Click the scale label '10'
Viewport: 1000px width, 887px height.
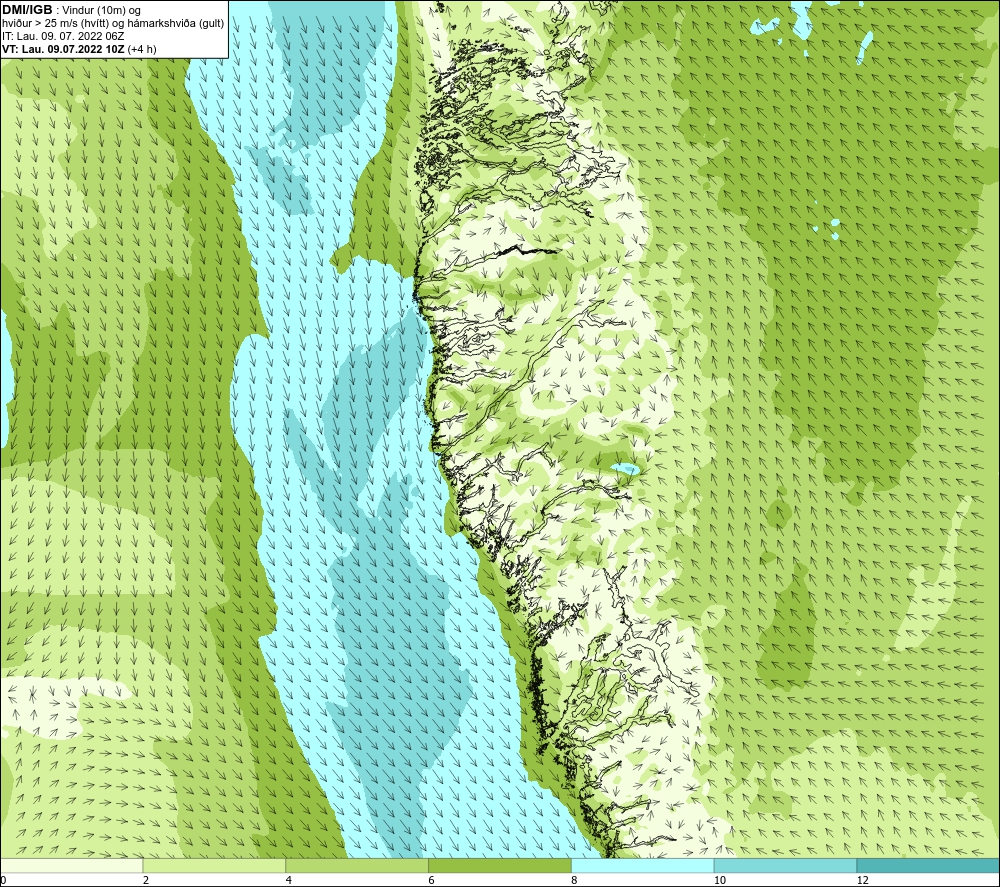719,880
